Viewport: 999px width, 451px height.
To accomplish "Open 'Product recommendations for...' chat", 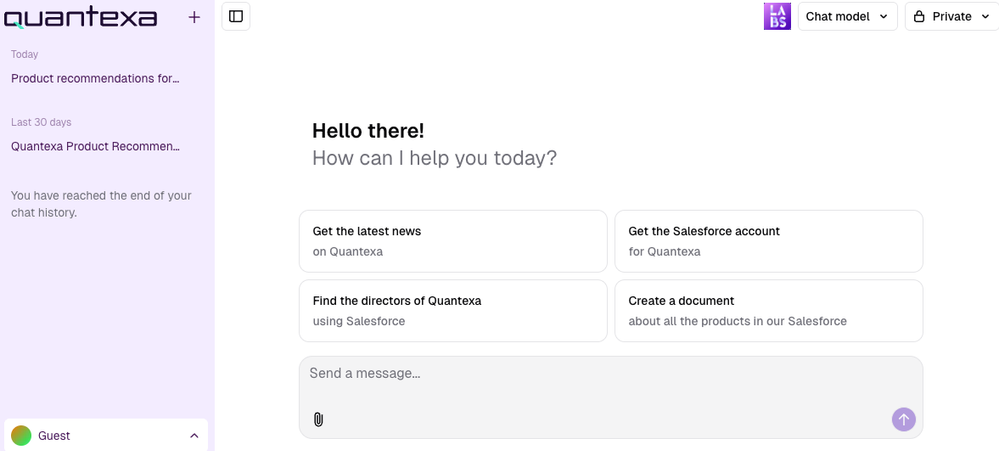I will (96, 78).
